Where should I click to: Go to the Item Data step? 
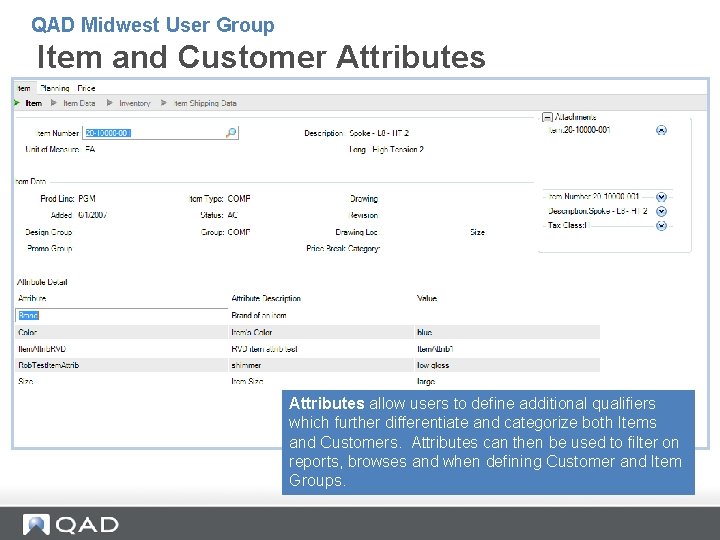[79, 103]
